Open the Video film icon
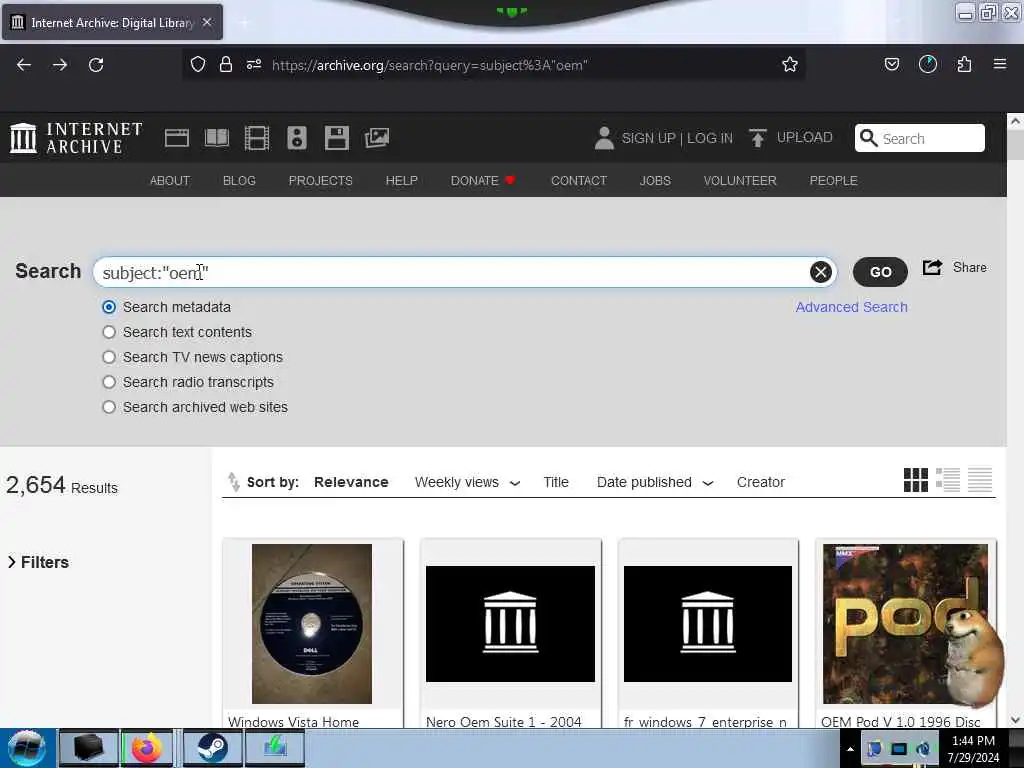Image resolution: width=1024 pixels, height=768 pixels. tap(257, 138)
